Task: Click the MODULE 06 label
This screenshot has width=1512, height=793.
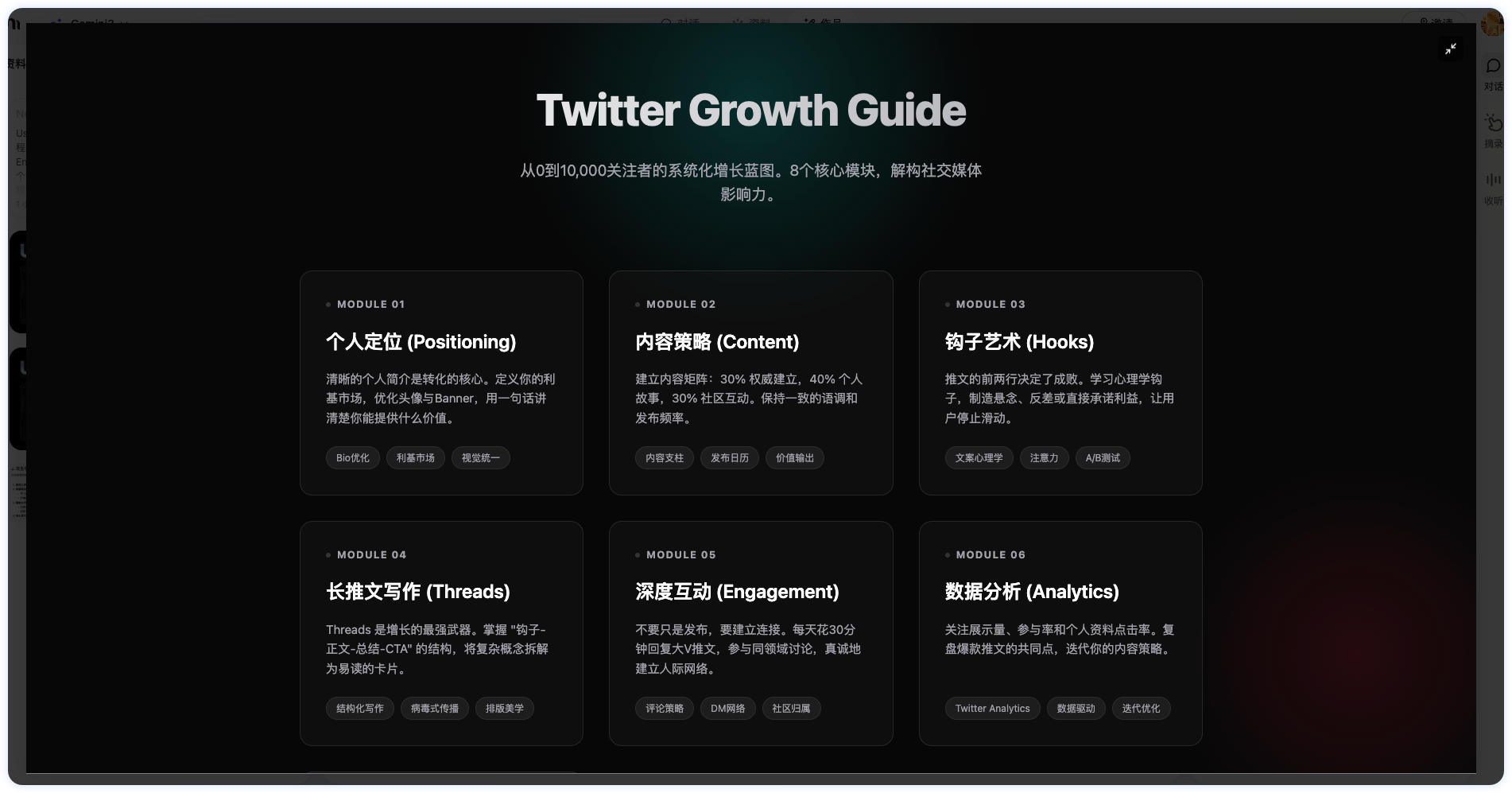Action: coord(991,554)
